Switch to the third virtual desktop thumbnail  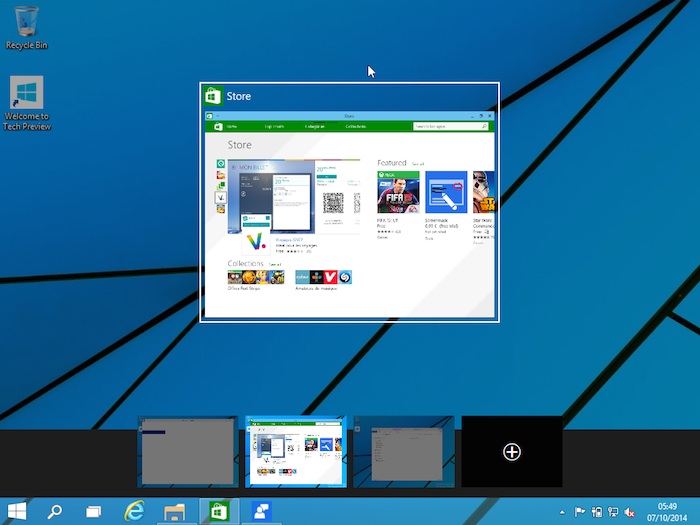coord(403,452)
